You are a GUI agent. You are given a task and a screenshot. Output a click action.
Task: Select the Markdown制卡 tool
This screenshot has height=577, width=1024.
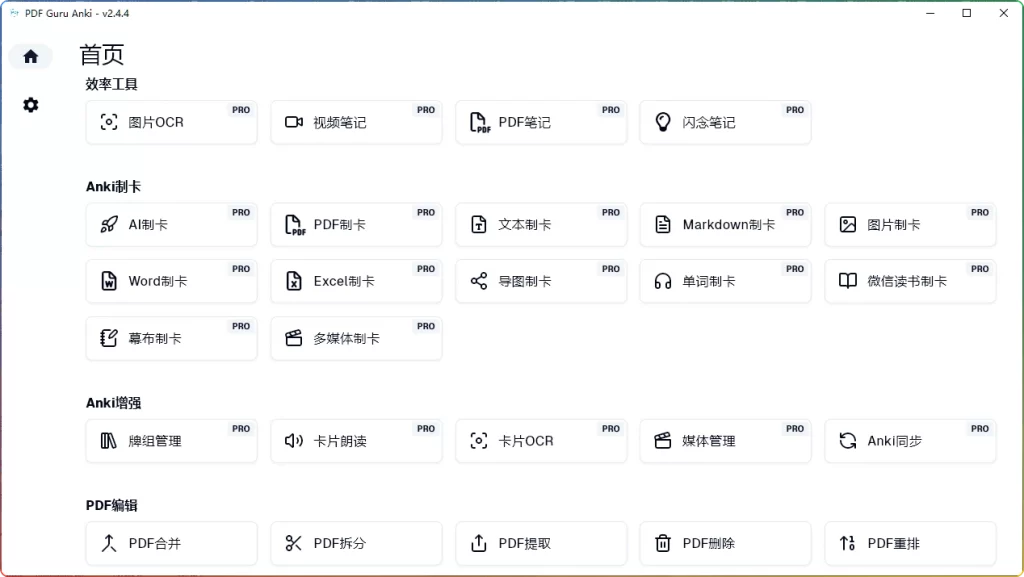(725, 224)
